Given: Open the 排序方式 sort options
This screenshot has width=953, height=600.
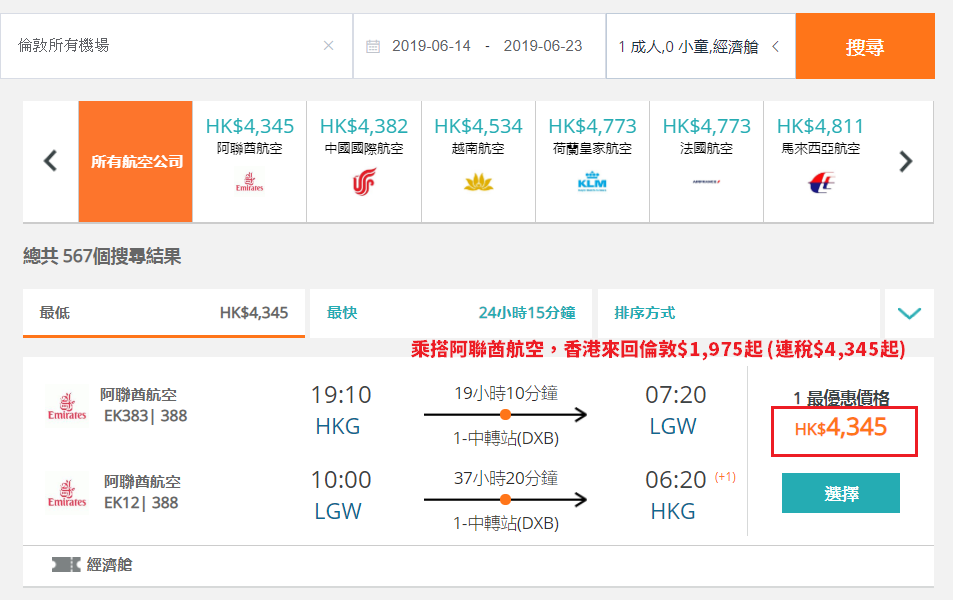Looking at the screenshot, I should [x=738, y=313].
